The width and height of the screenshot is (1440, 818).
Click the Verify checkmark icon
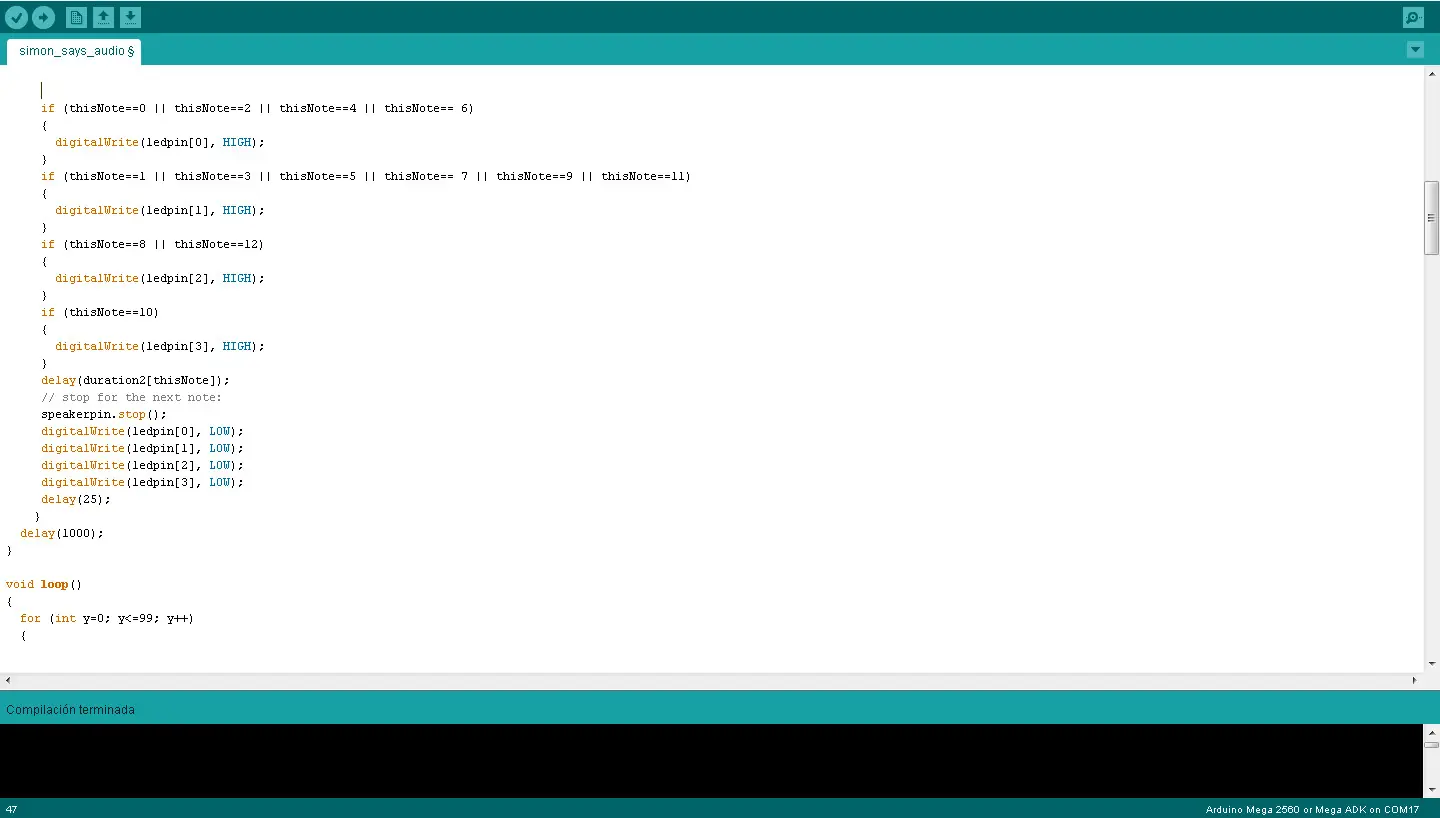(16, 17)
